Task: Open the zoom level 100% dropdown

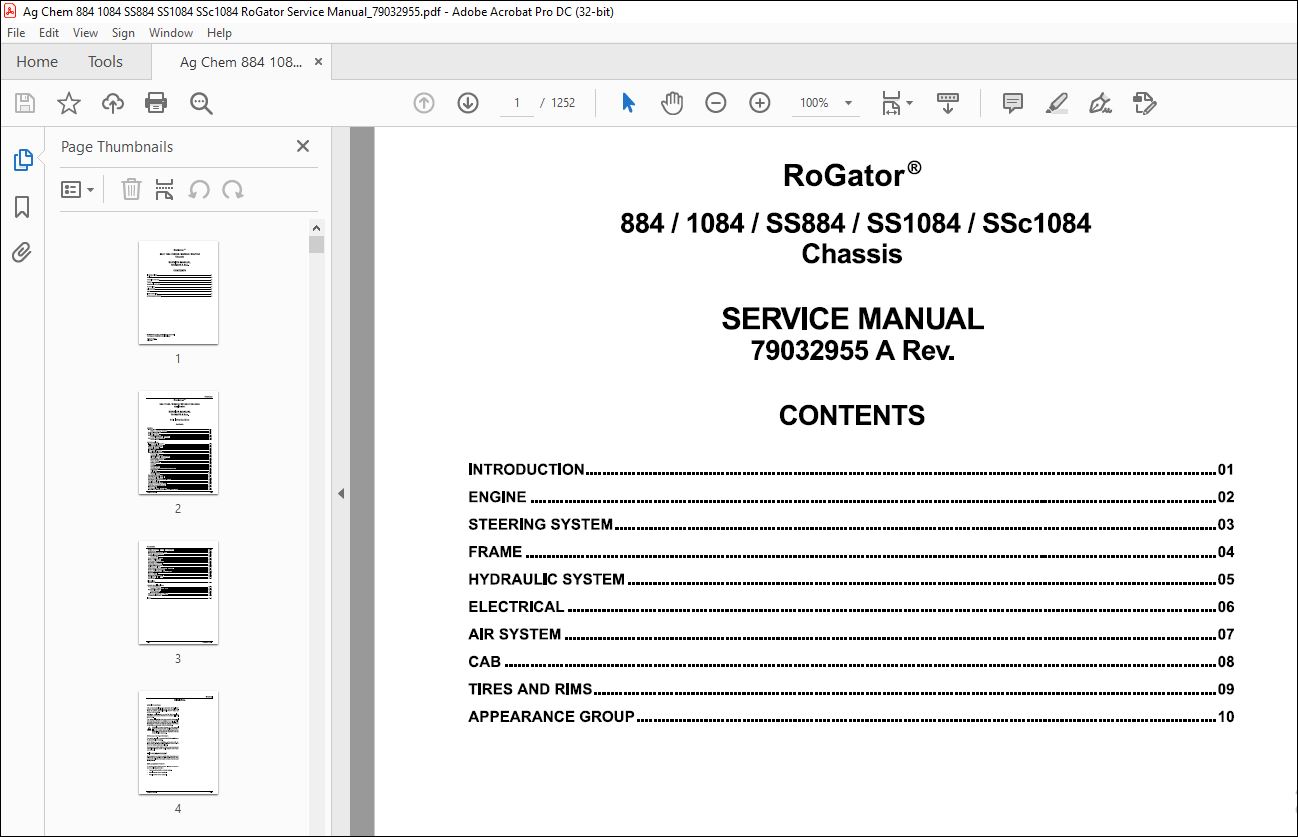Action: 825,103
